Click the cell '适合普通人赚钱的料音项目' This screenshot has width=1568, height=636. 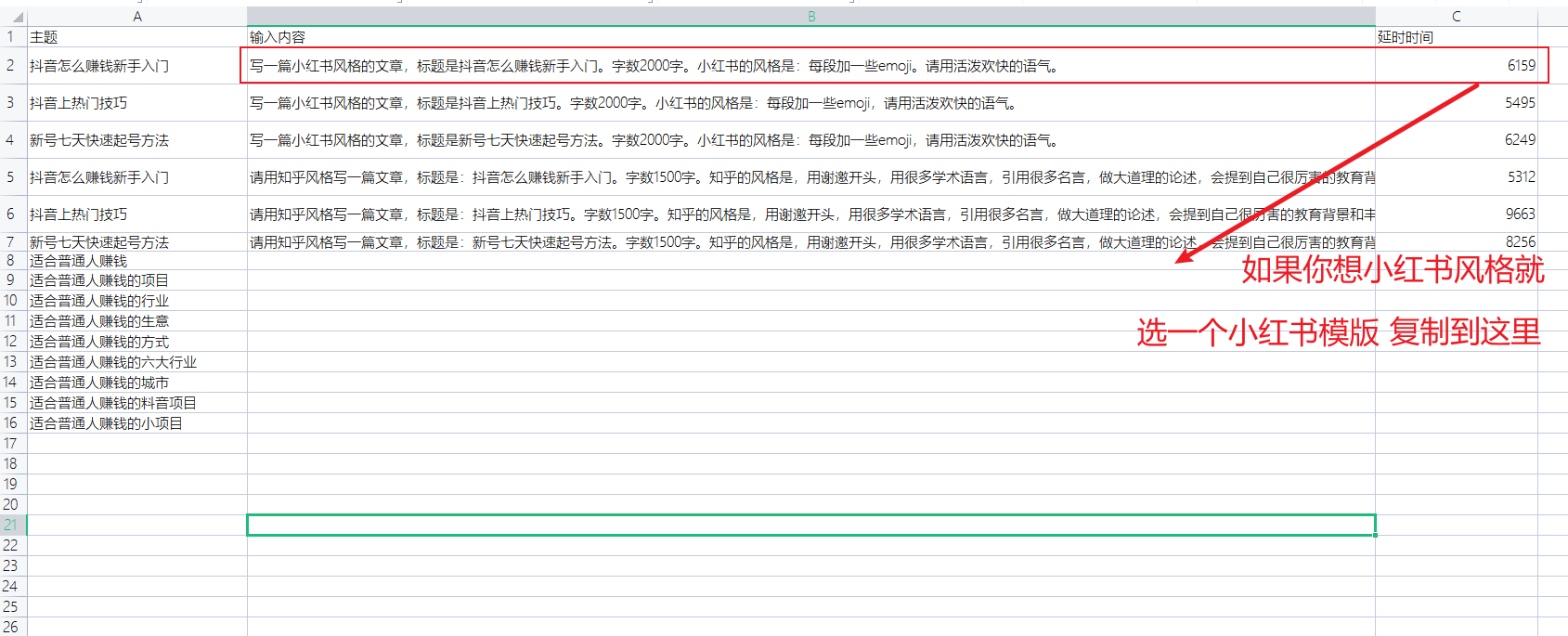point(137,403)
